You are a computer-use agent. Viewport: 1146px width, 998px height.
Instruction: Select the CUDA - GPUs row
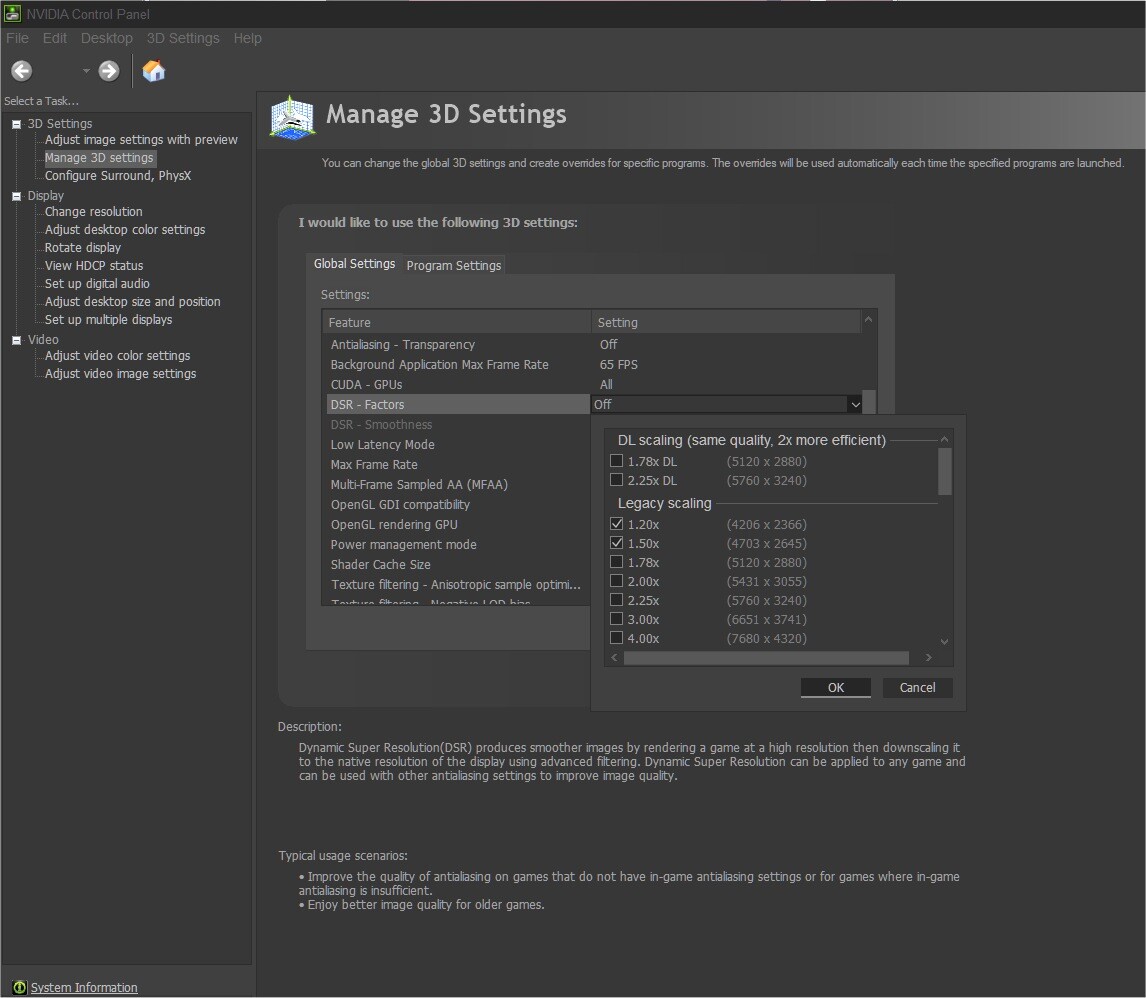[592, 384]
